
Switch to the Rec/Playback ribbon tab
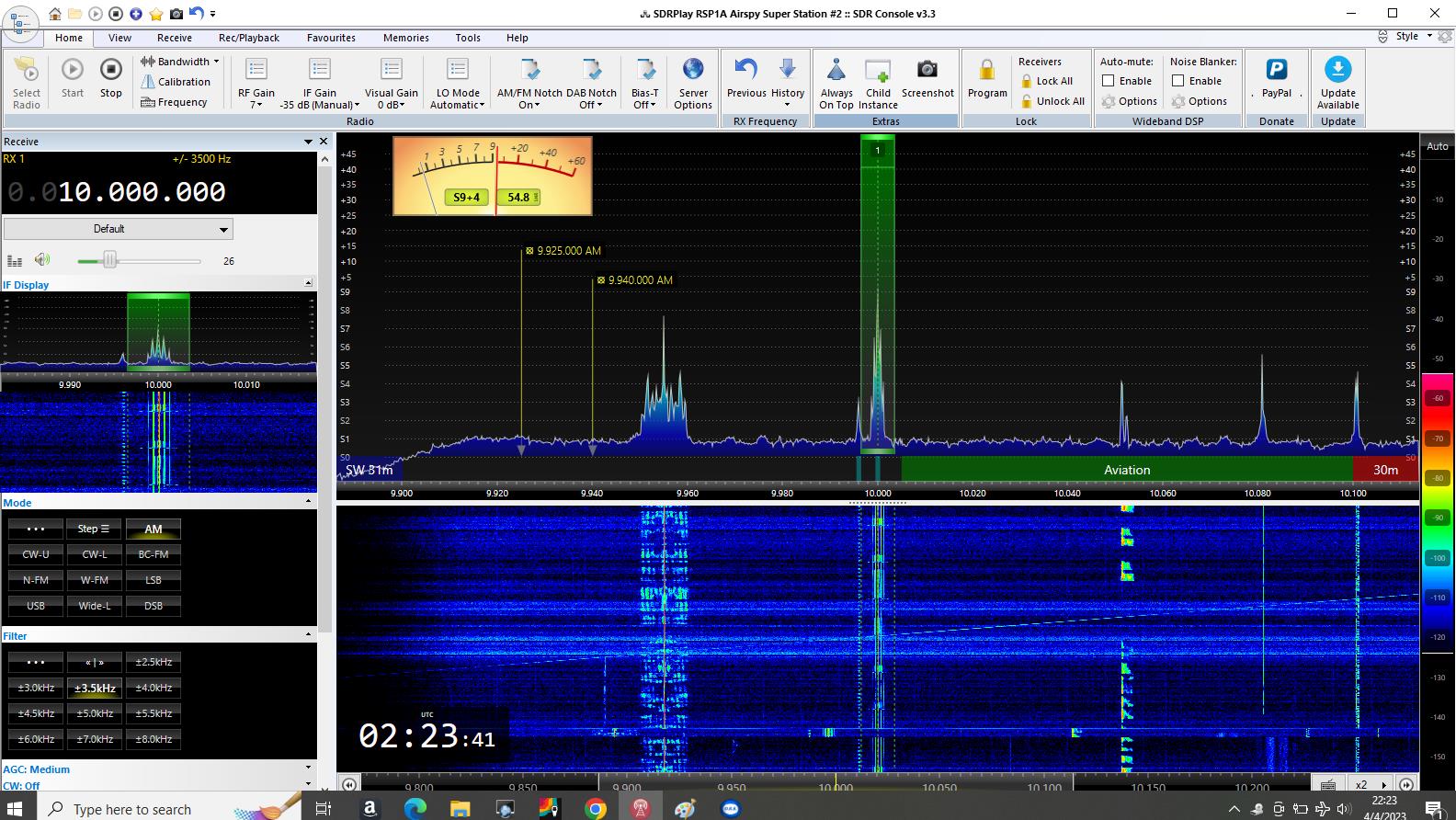pos(249,38)
